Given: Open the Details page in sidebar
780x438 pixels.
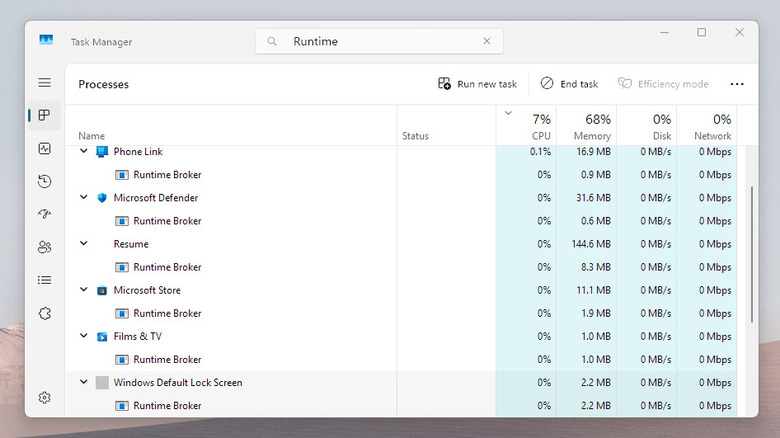Looking at the screenshot, I should [44, 280].
